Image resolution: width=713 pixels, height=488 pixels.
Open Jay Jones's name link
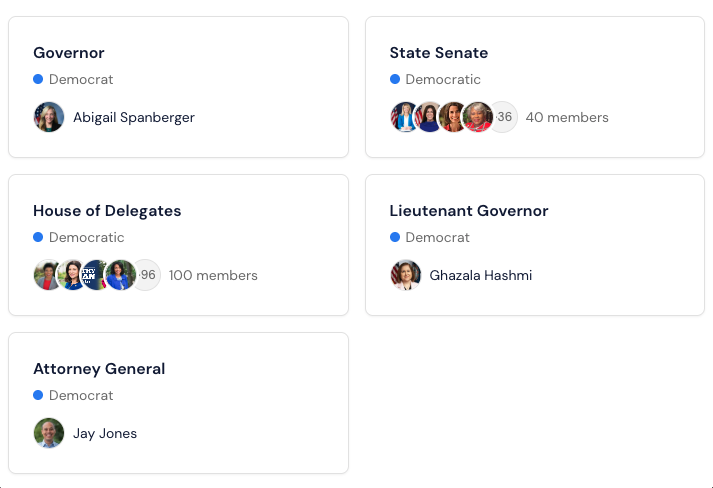(x=105, y=433)
